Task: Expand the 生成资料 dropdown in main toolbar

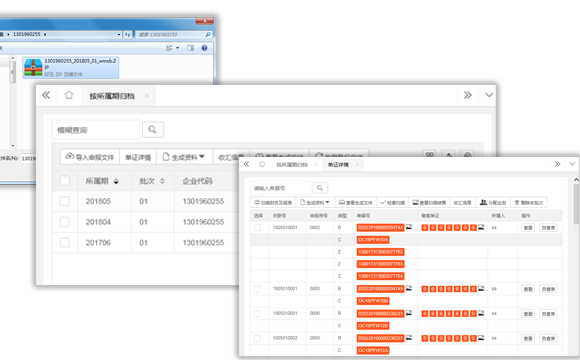Action: click(184, 157)
